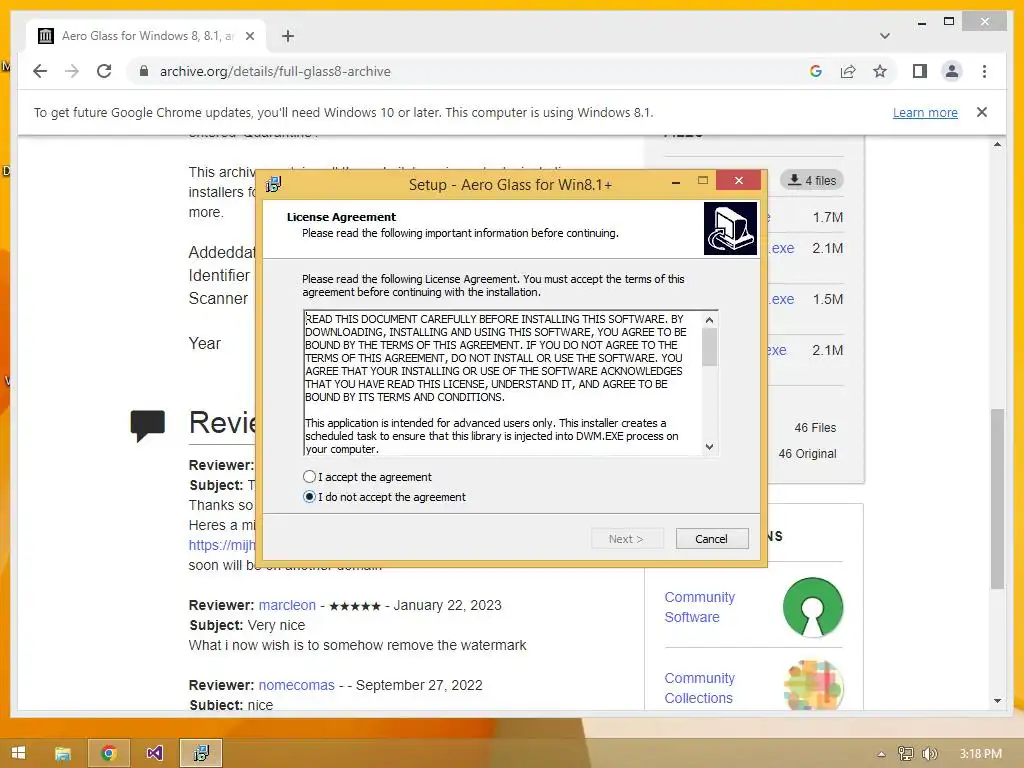Bookmark this page with the star
The width and height of the screenshot is (1024, 768).
[880, 71]
